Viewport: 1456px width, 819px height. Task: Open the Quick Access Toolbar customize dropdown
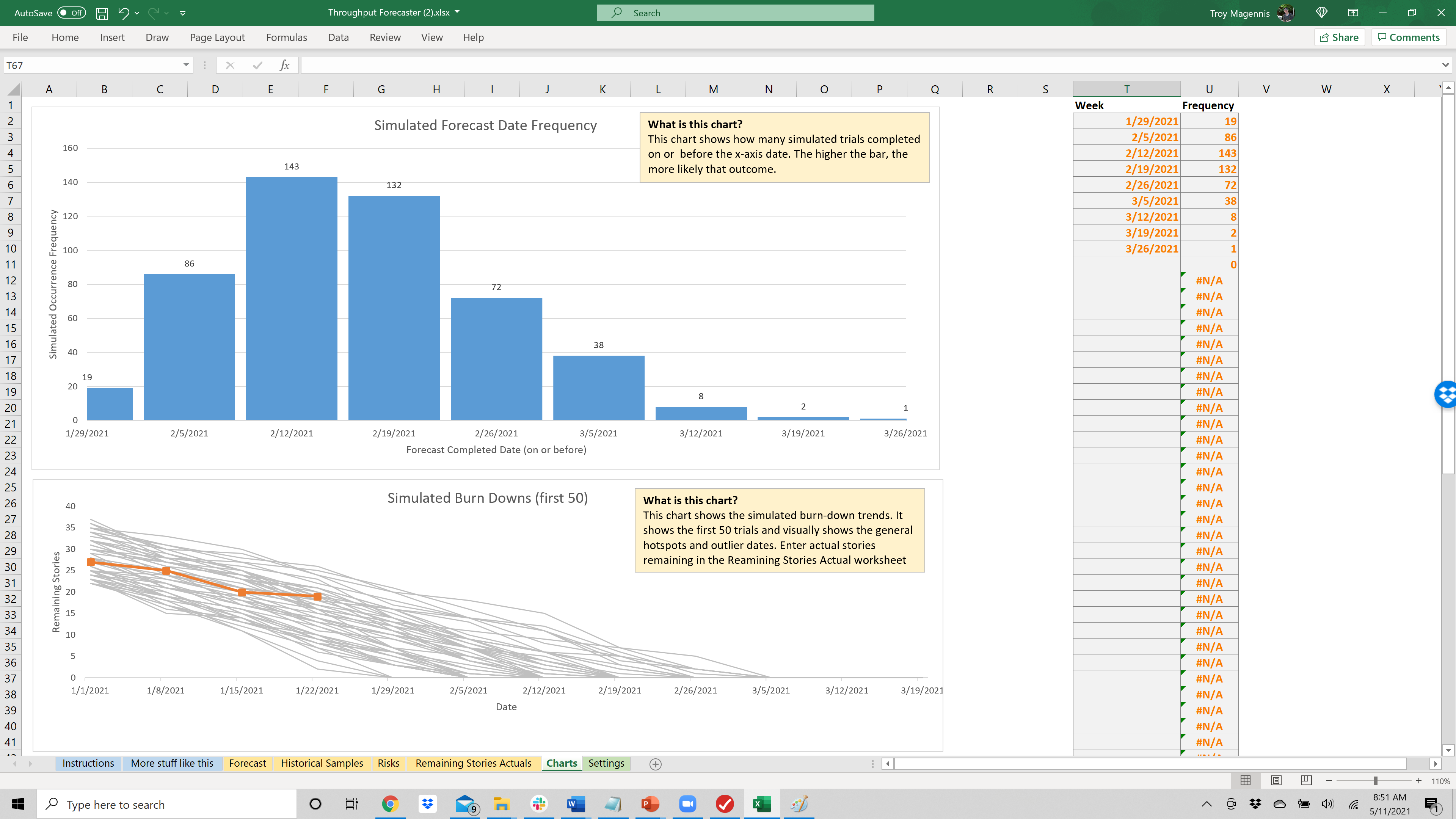pyautogui.click(x=183, y=13)
